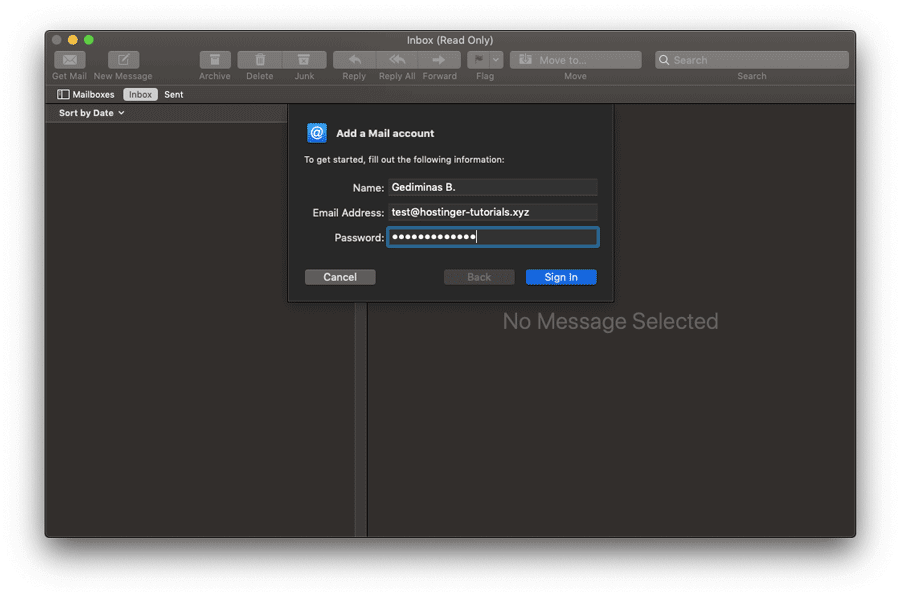Edit the Email Address field
This screenshot has height=596, width=900.
[x=492, y=212]
